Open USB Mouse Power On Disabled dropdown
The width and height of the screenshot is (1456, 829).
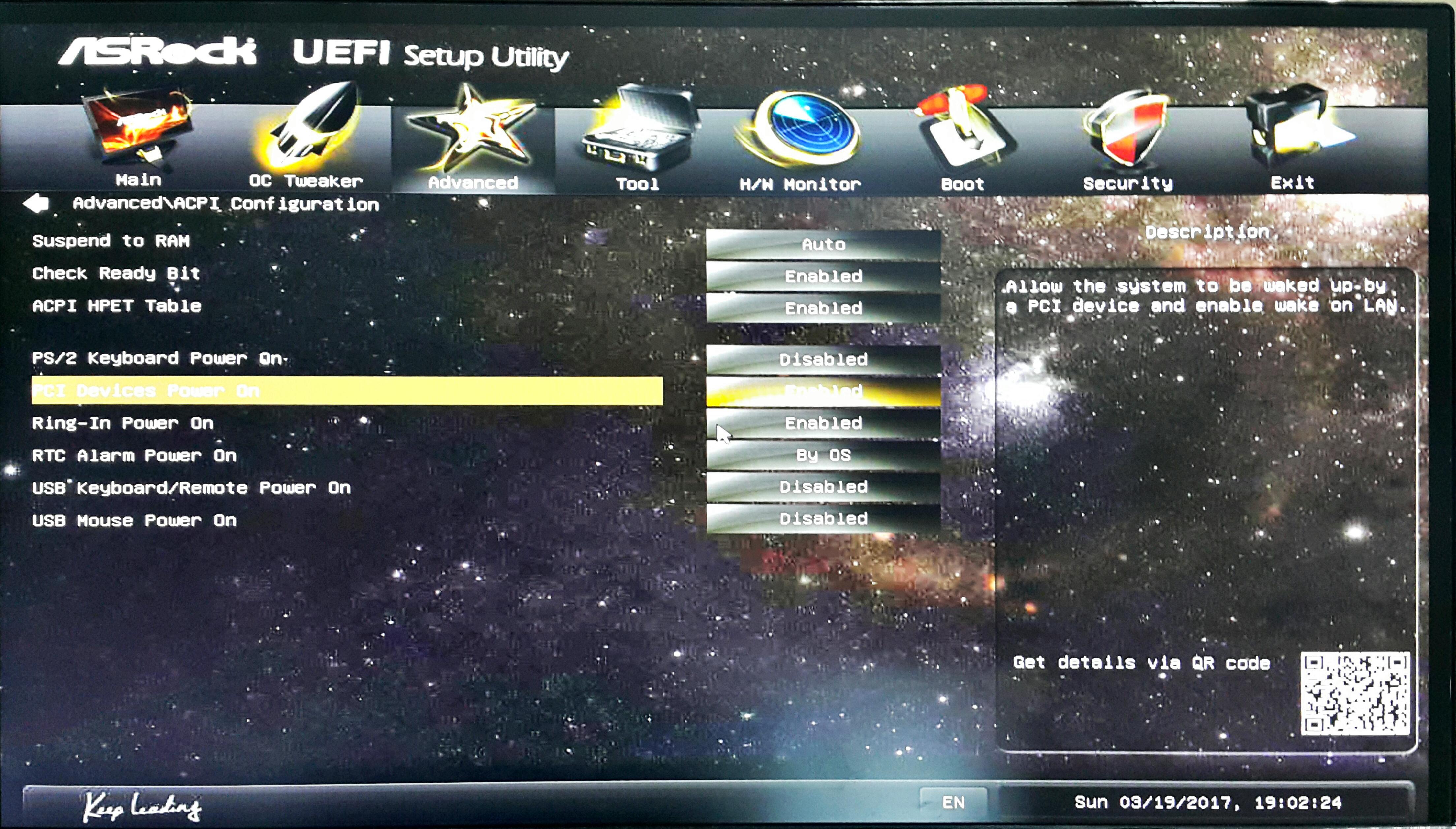point(823,518)
